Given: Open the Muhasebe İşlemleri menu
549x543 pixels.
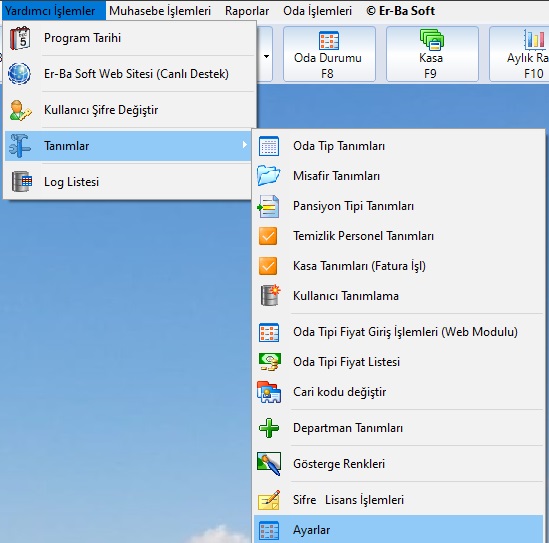Looking at the screenshot, I should click(x=160, y=11).
